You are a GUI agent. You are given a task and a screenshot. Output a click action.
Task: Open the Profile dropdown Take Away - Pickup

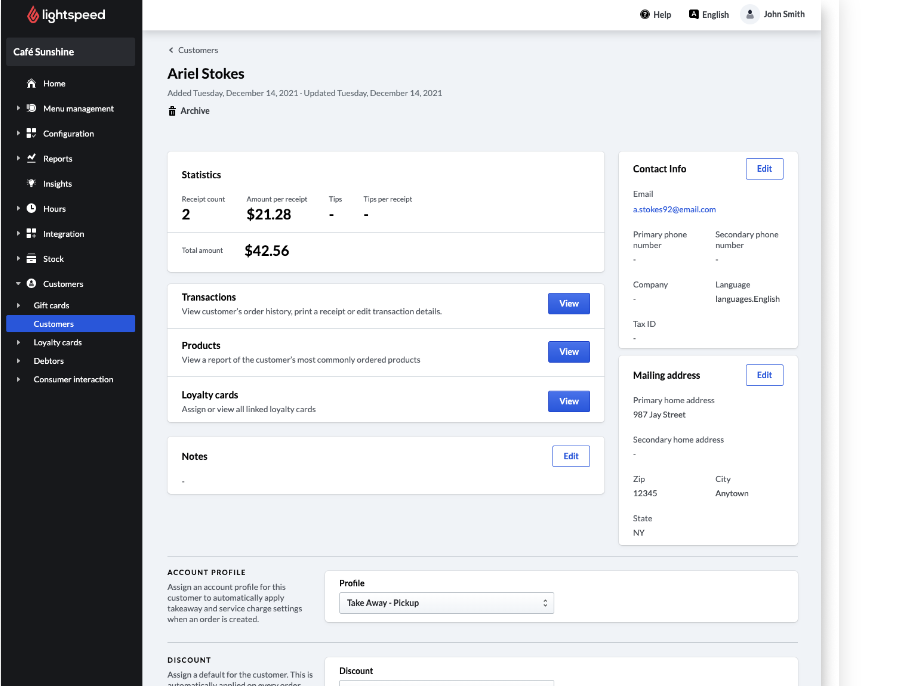446,603
